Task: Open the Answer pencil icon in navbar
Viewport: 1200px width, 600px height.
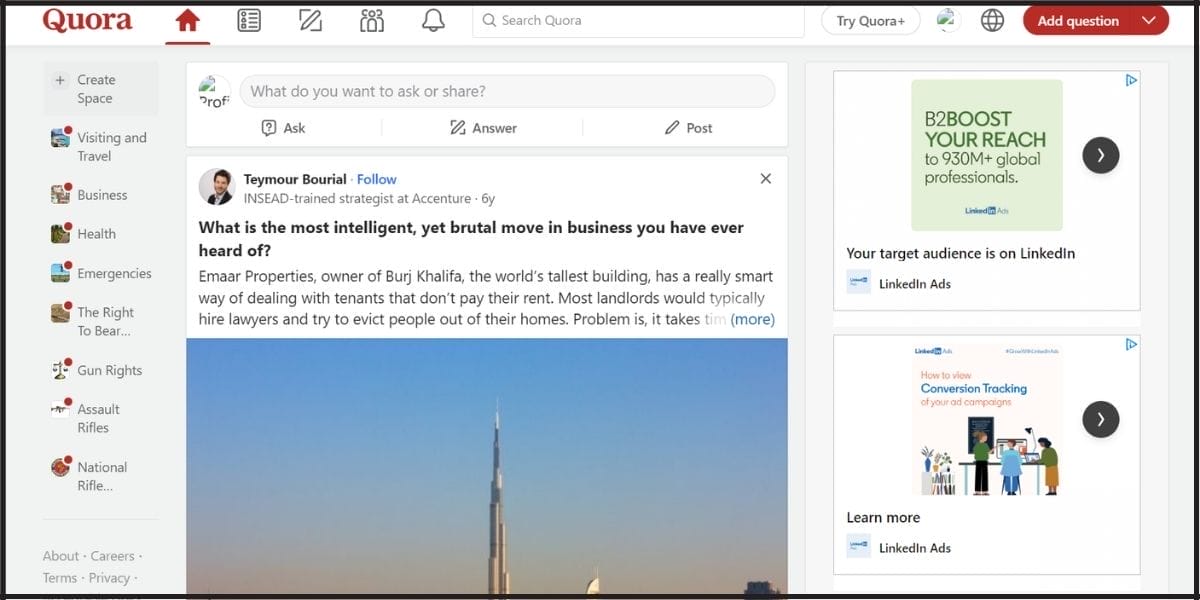Action: [x=310, y=21]
